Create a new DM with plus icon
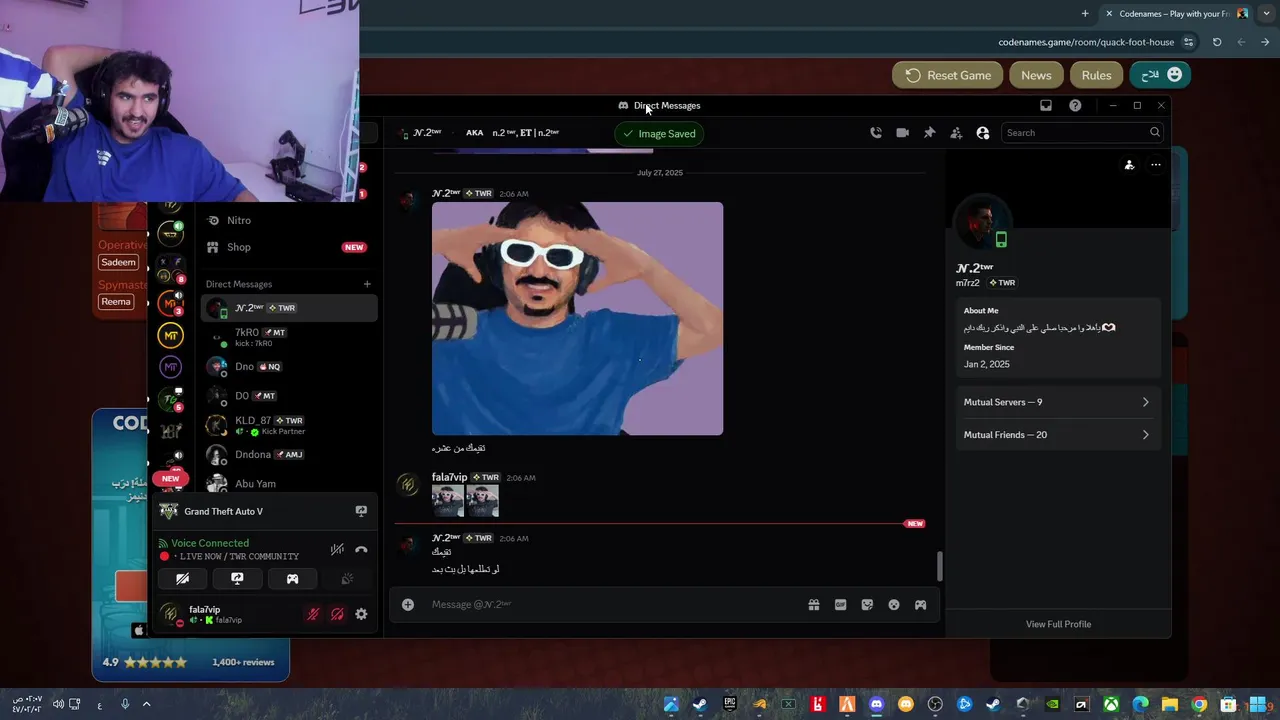The width and height of the screenshot is (1280, 720). [367, 284]
